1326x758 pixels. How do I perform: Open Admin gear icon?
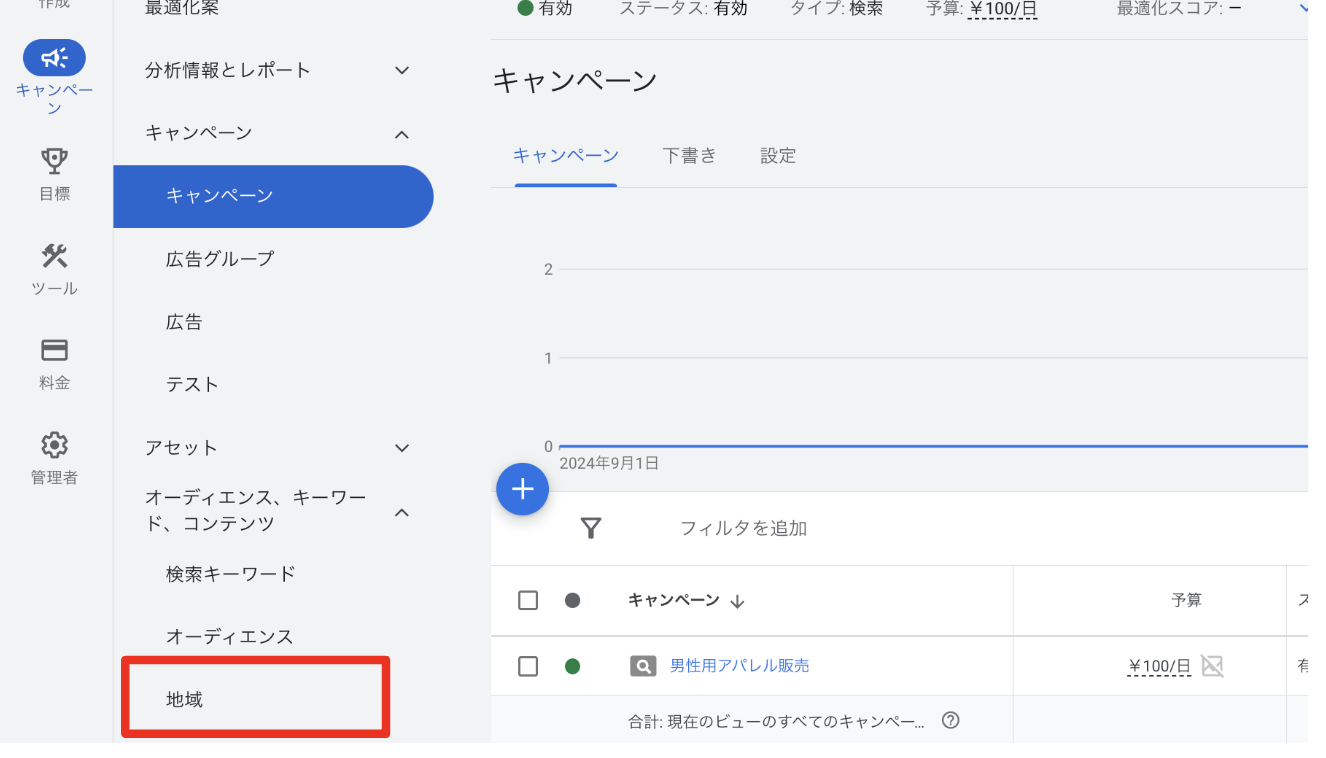54,445
